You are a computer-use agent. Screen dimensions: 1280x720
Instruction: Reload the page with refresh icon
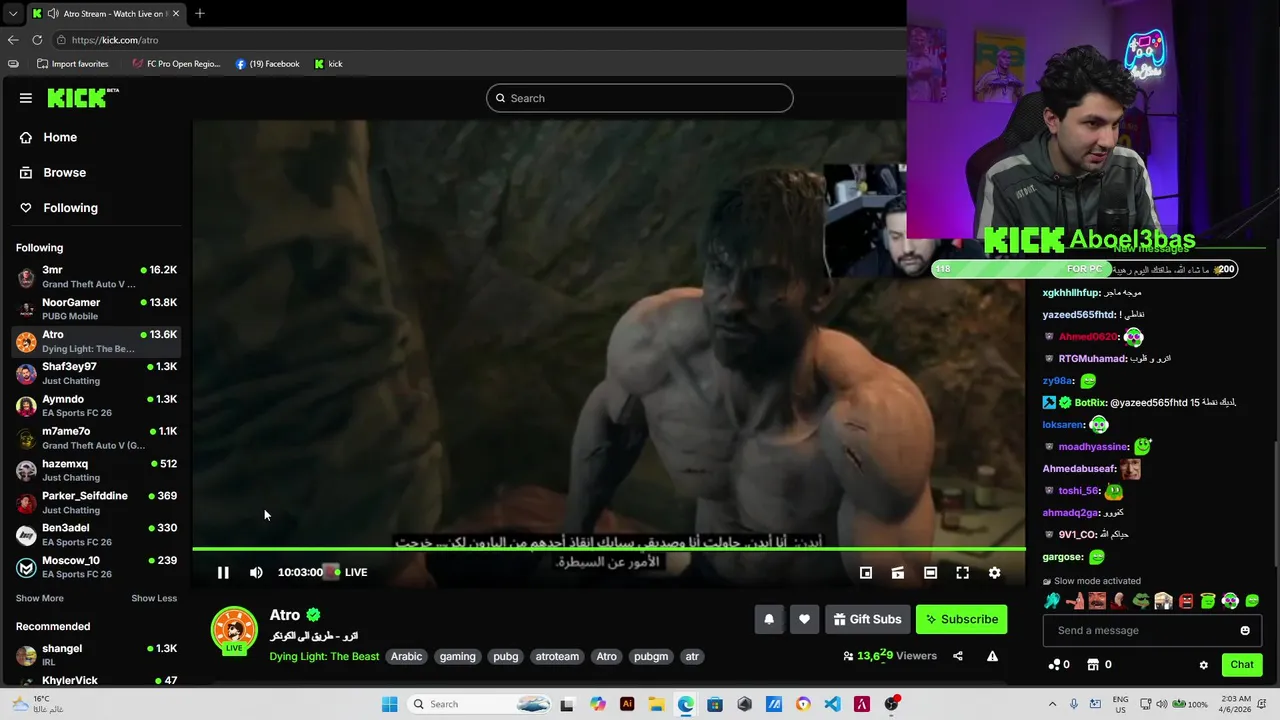coord(37,40)
